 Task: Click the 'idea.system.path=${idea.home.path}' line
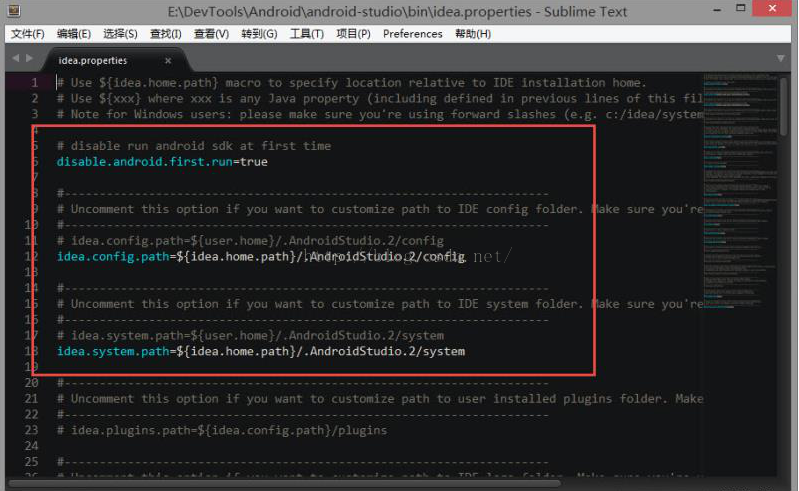[x=261, y=351]
